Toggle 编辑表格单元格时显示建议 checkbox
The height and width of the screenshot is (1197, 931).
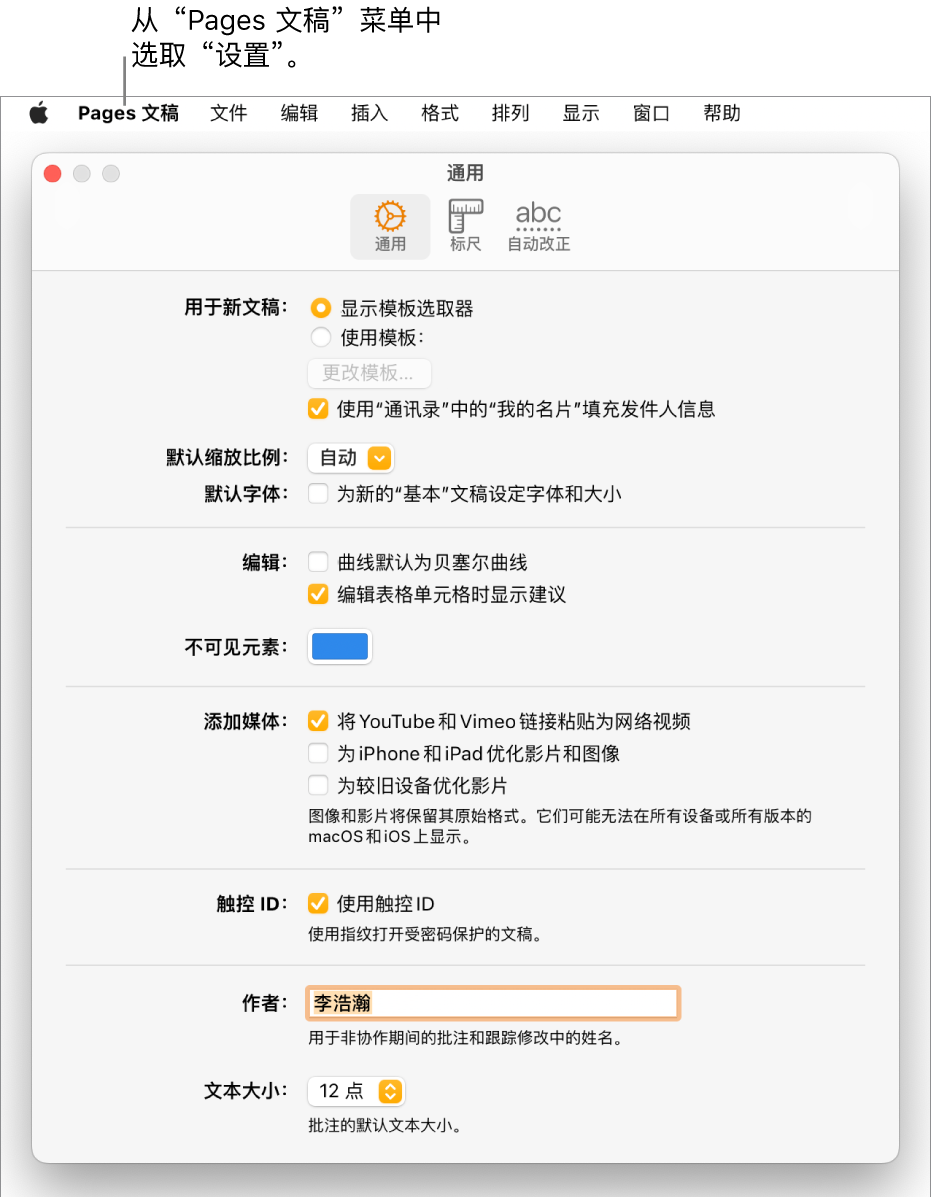(x=318, y=594)
